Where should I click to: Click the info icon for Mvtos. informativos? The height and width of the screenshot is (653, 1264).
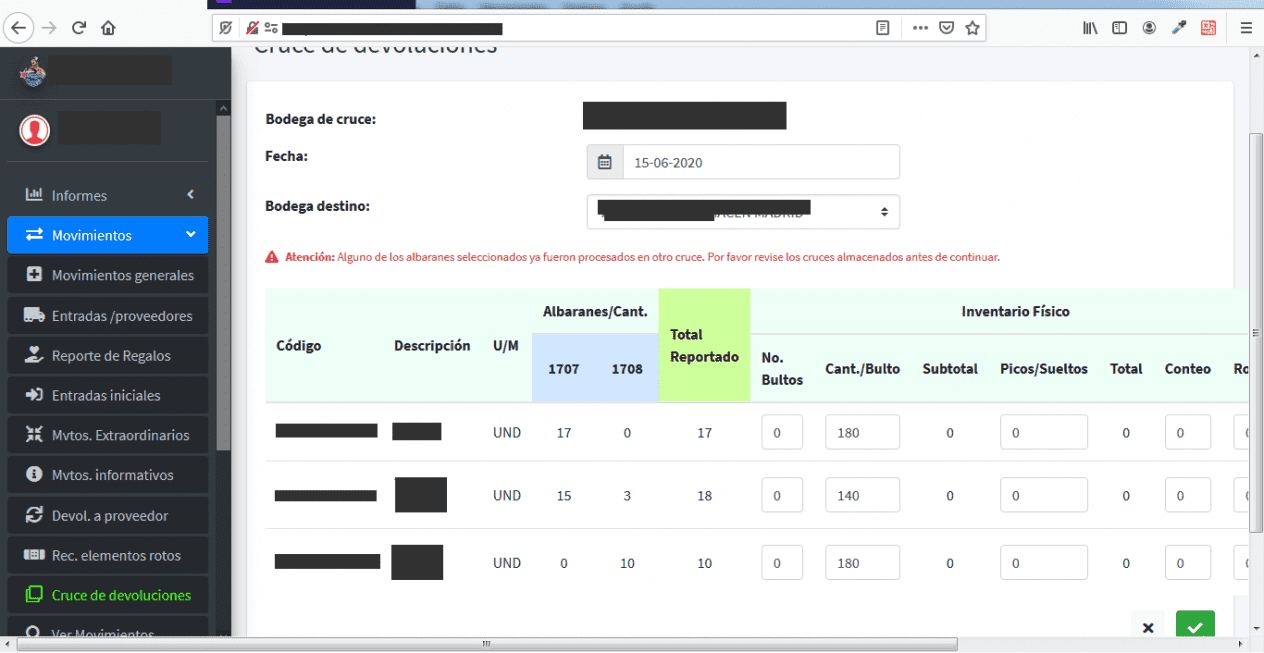[34, 475]
